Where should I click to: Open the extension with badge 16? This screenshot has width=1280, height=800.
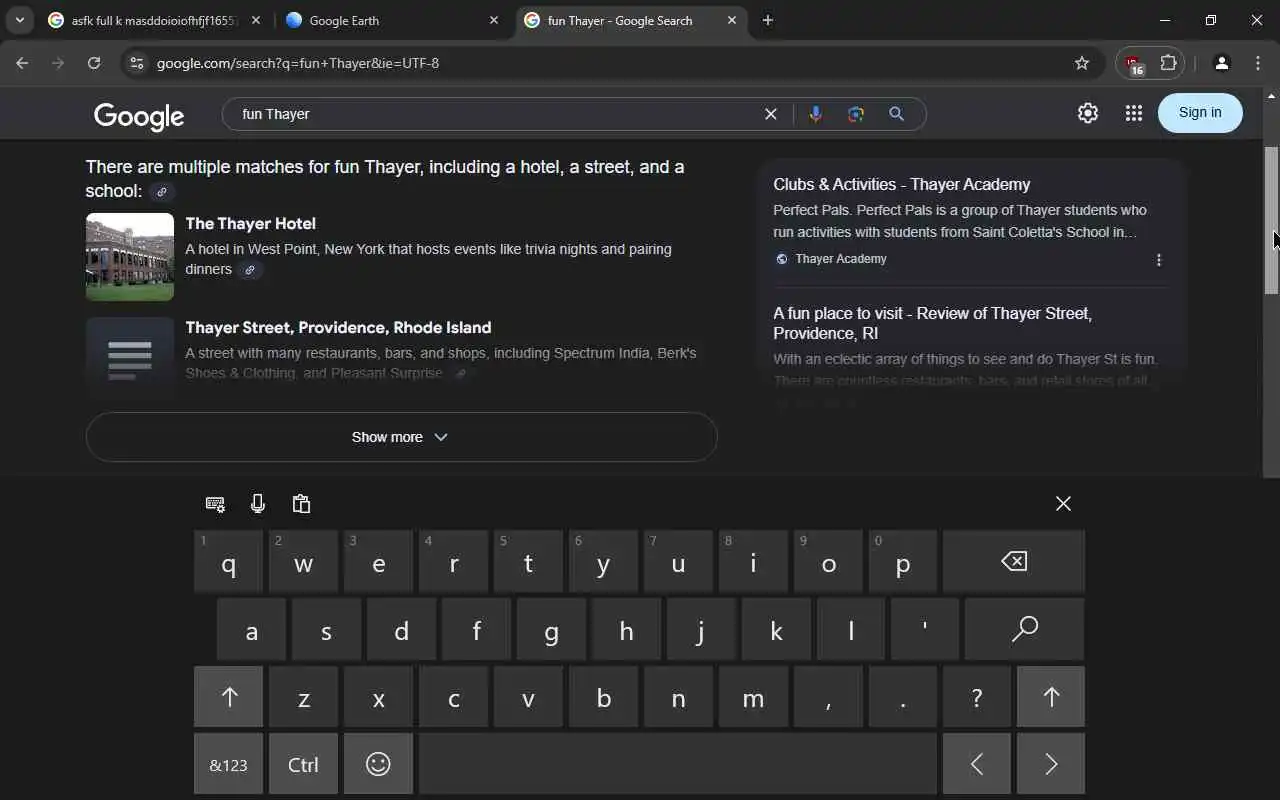[x=1134, y=64]
